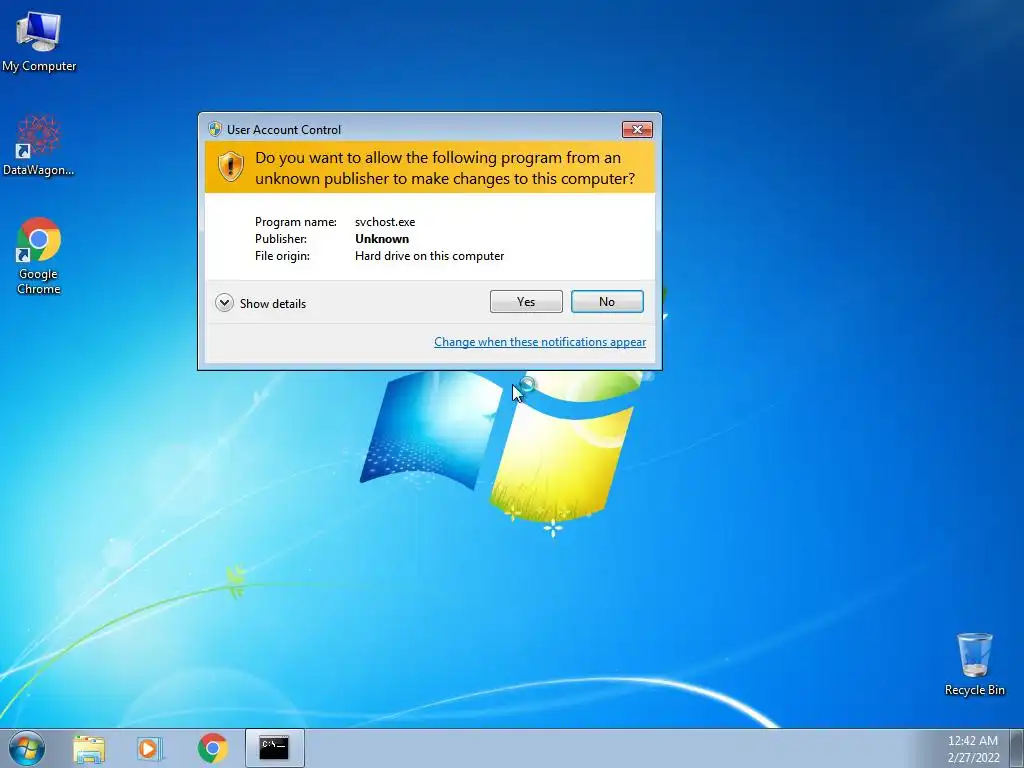Expand Show details in the UAC dialog
Screen dimensions: 1024x768
(x=261, y=303)
